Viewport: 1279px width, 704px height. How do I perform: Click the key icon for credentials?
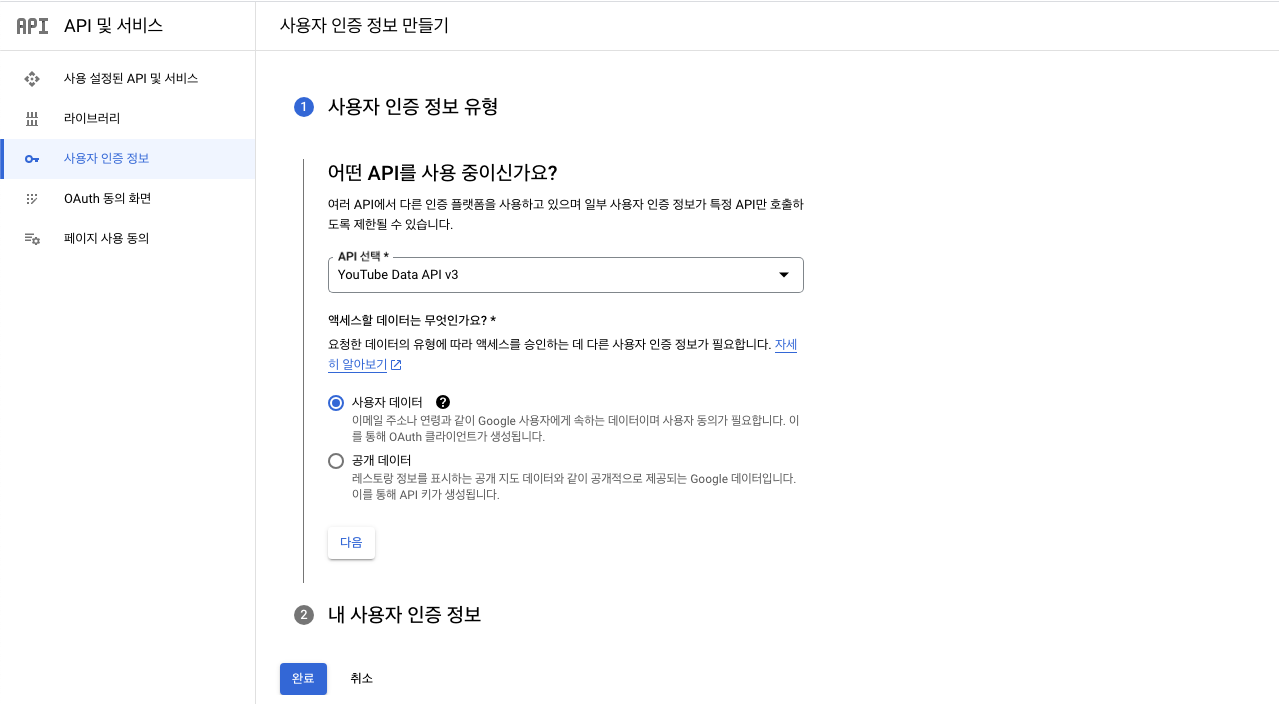[32, 159]
